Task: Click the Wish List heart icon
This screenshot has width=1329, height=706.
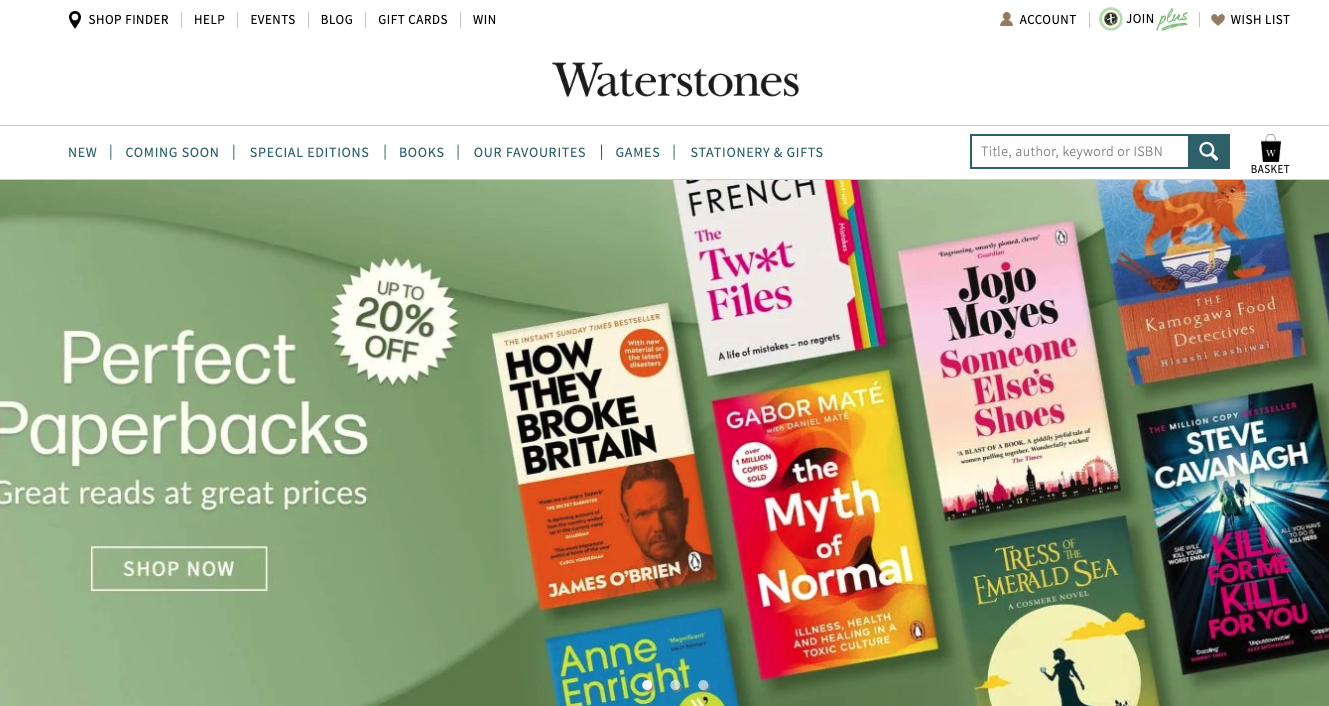Action: (1217, 20)
